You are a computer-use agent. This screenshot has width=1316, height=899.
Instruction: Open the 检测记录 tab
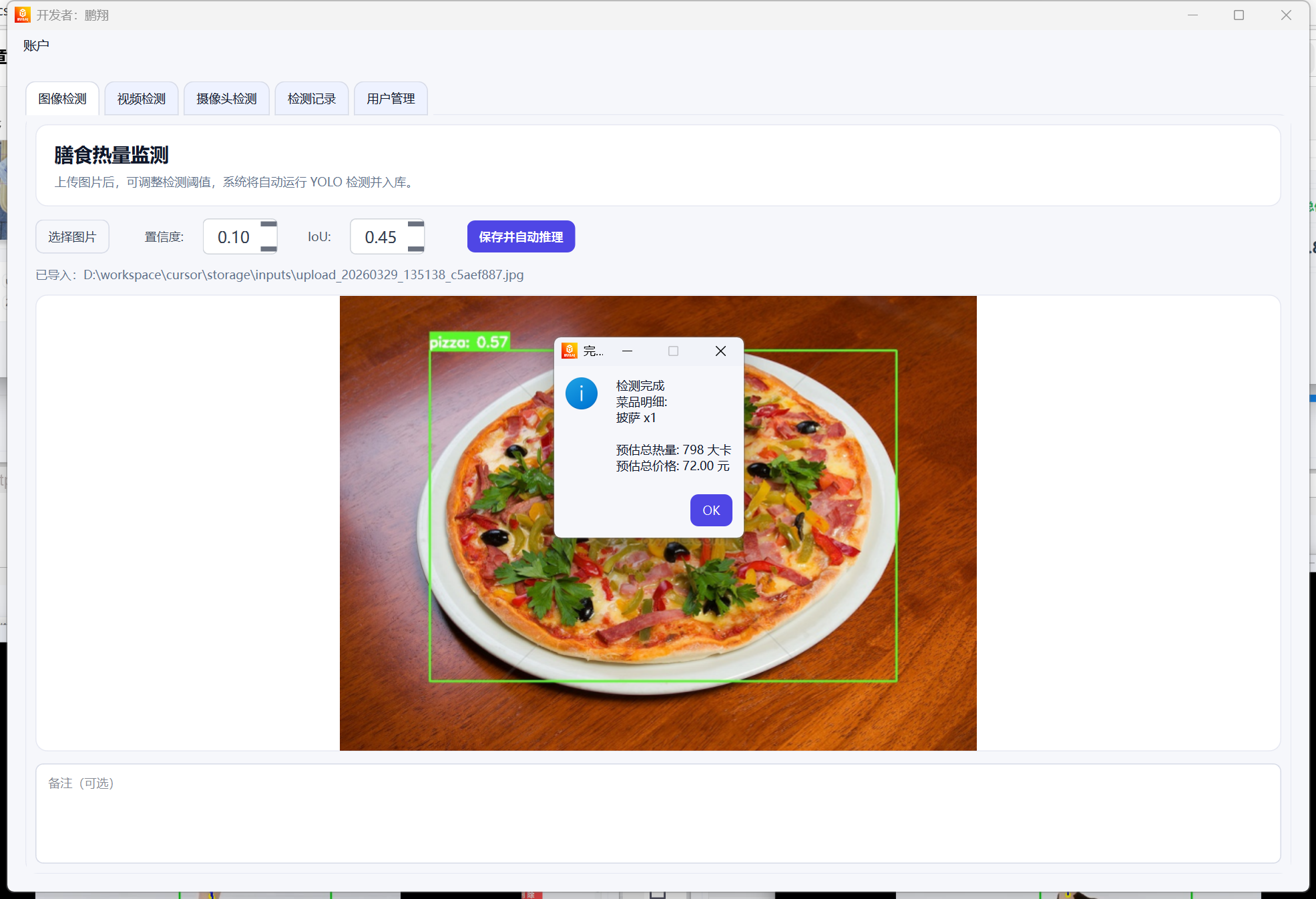(311, 99)
